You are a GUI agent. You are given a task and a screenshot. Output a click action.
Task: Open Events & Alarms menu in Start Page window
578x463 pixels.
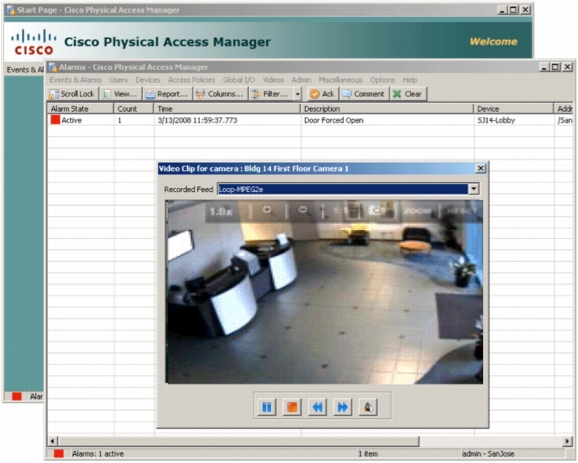click(25, 70)
